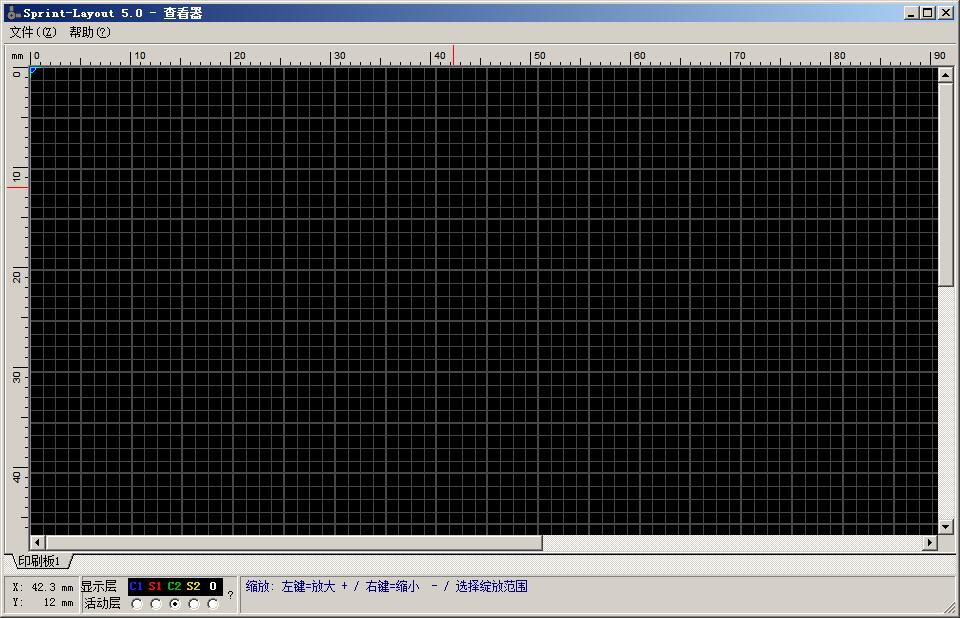Open the 文件 (File) menu
The width and height of the screenshot is (960, 618).
[33, 32]
